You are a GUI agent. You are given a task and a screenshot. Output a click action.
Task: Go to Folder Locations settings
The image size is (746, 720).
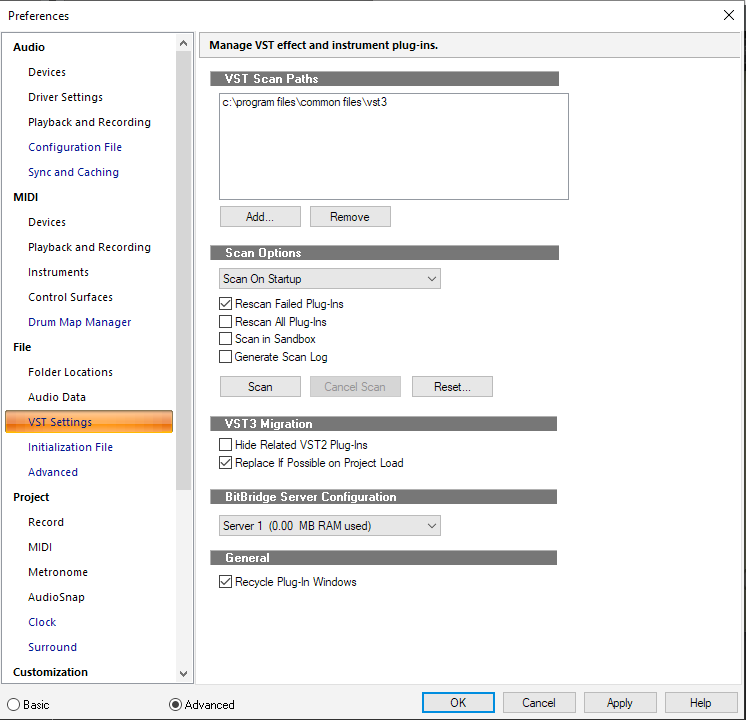[70, 372]
